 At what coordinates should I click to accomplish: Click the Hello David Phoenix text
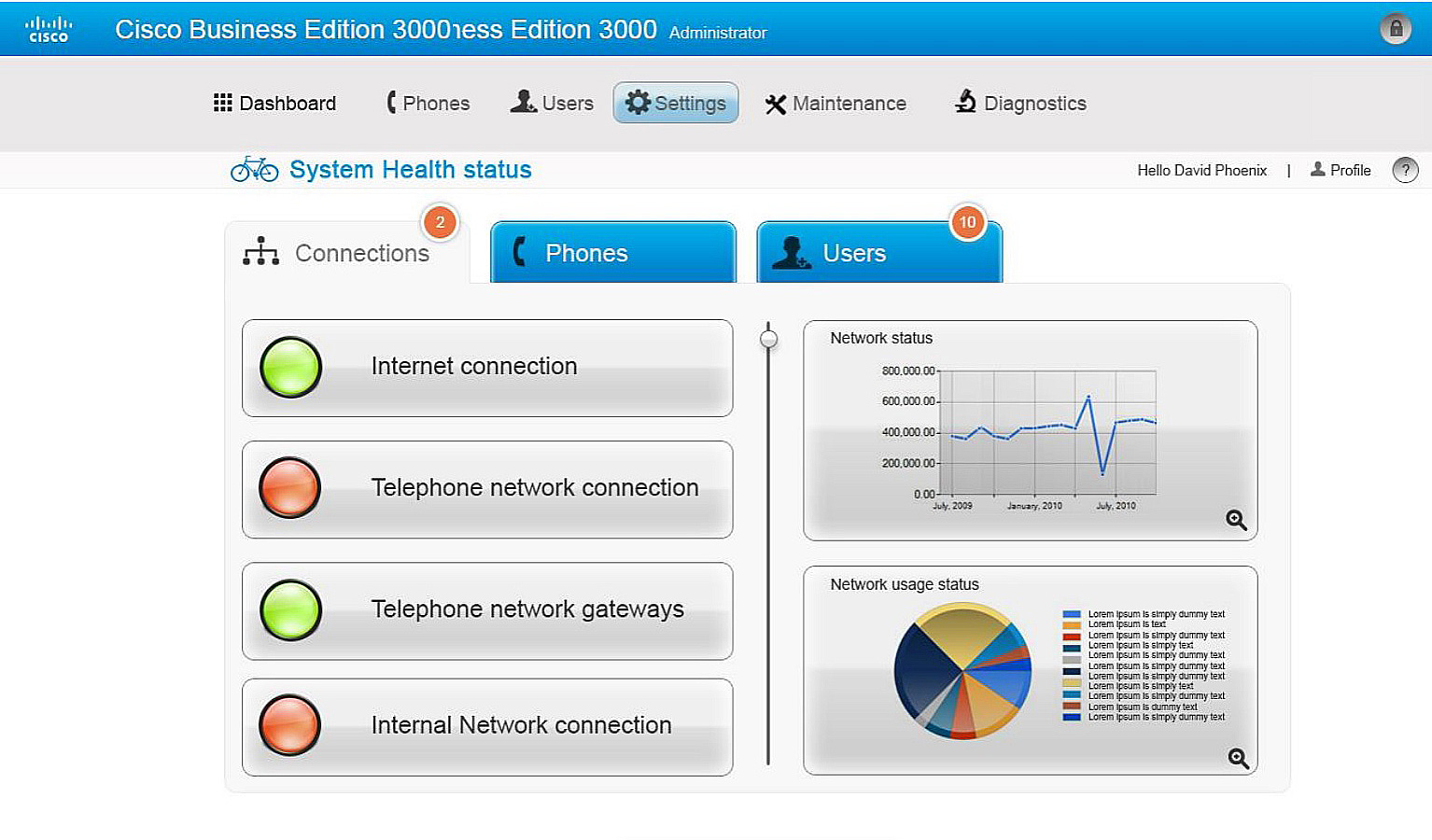coord(1201,170)
